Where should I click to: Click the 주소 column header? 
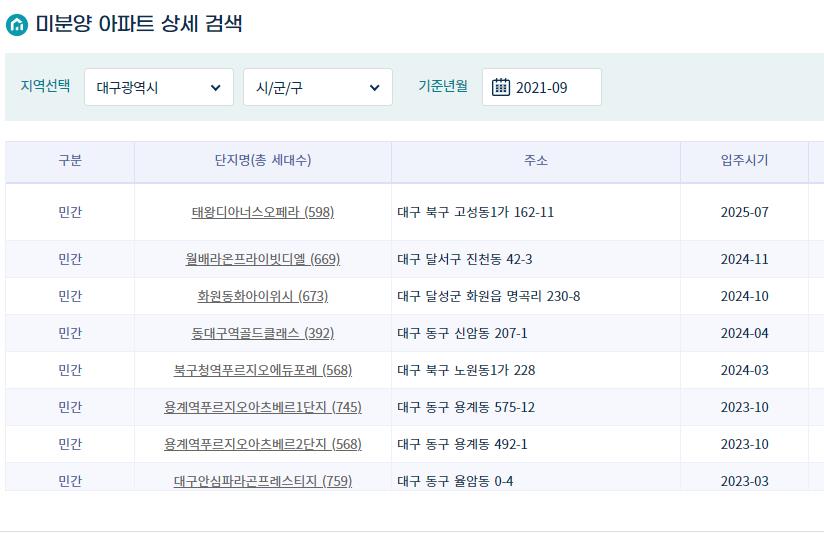click(536, 160)
